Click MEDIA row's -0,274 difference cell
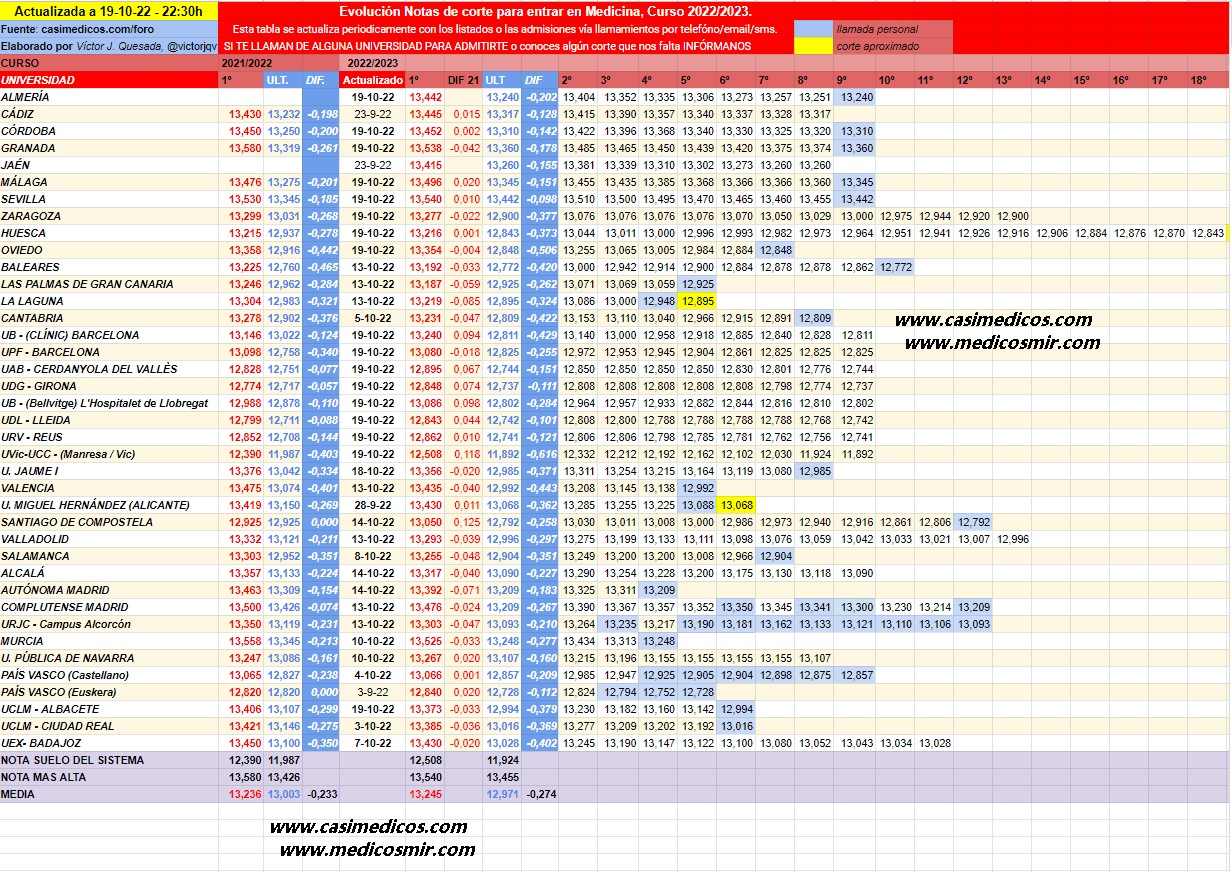1232x872 pixels. pyautogui.click(x=540, y=794)
